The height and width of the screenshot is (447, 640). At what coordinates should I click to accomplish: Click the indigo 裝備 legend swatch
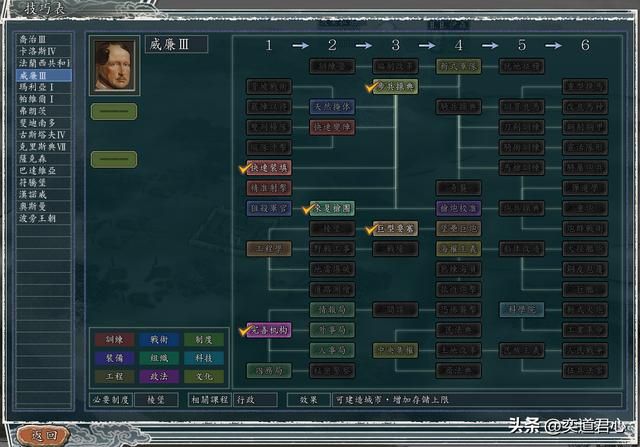[114, 358]
